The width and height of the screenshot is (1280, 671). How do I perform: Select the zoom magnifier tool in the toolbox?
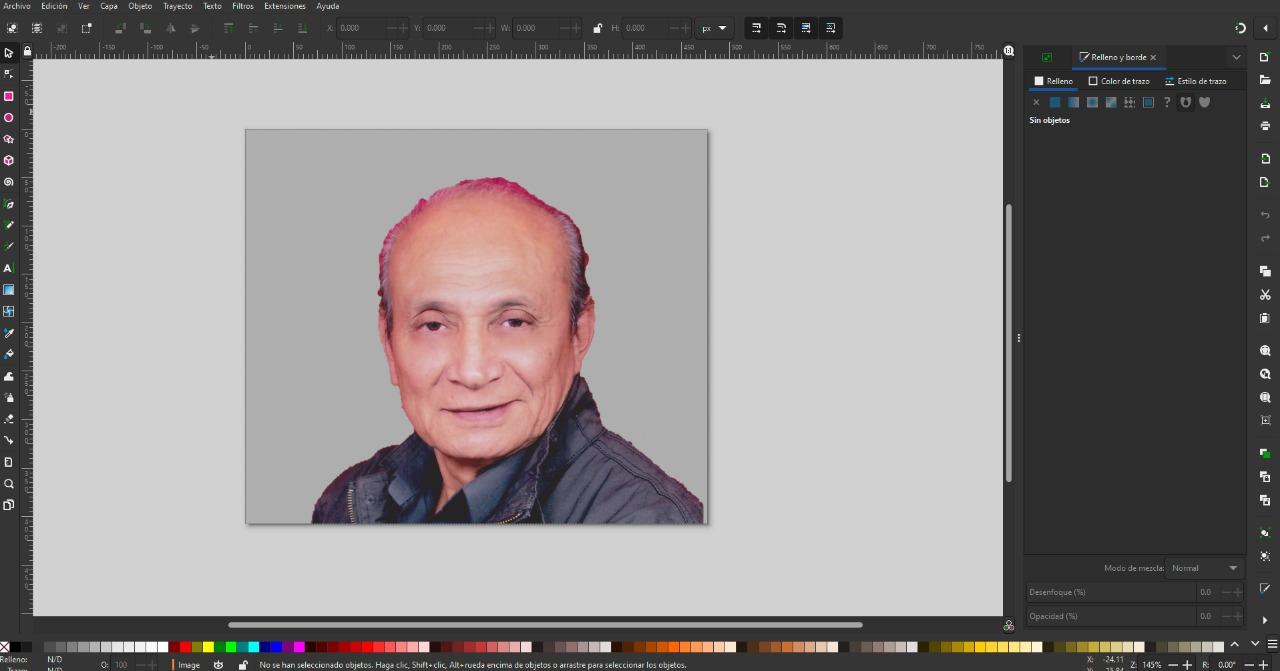coord(9,484)
